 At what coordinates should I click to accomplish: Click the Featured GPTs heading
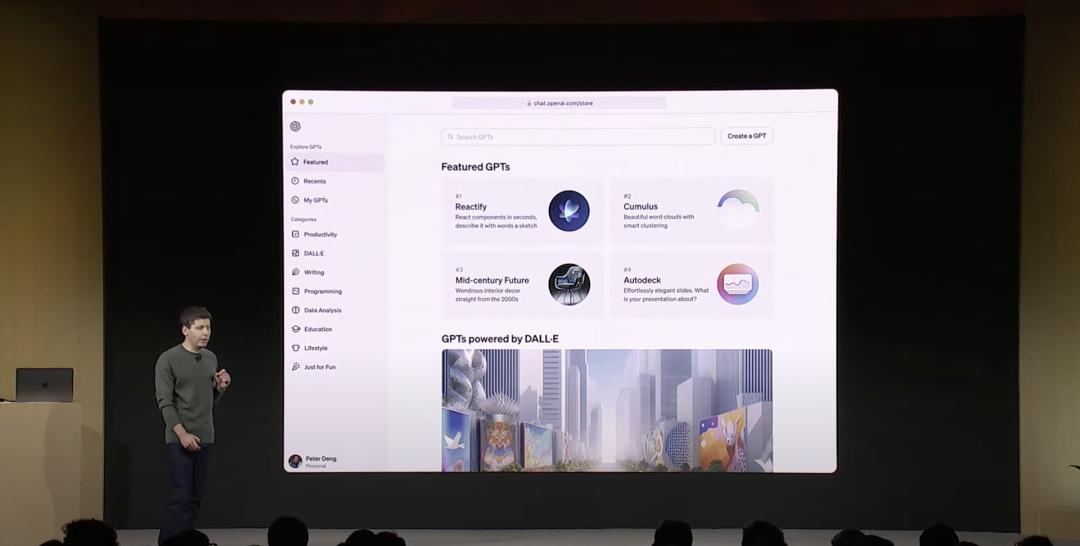point(475,167)
